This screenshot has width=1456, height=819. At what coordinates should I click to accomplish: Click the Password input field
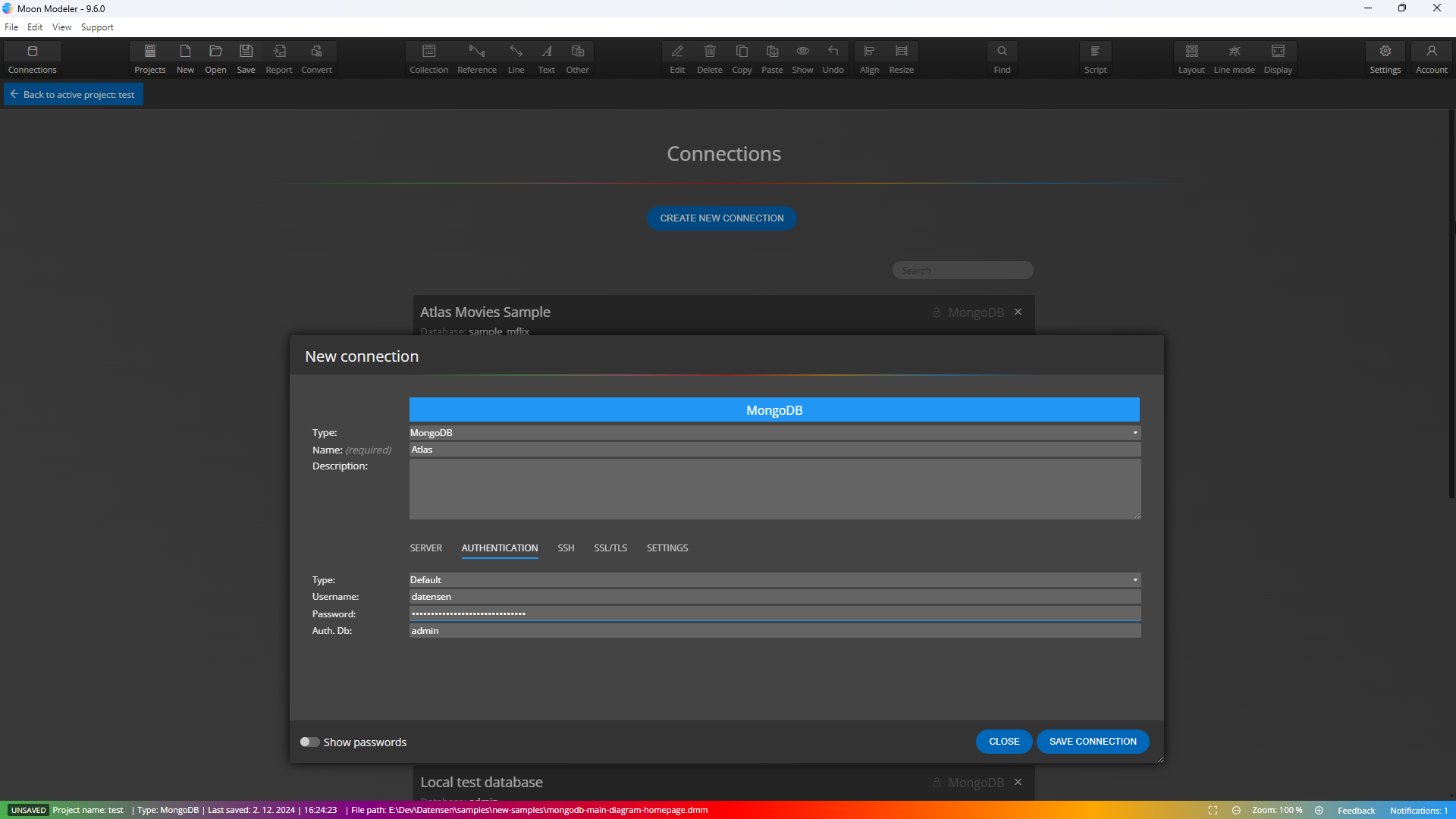click(774, 613)
